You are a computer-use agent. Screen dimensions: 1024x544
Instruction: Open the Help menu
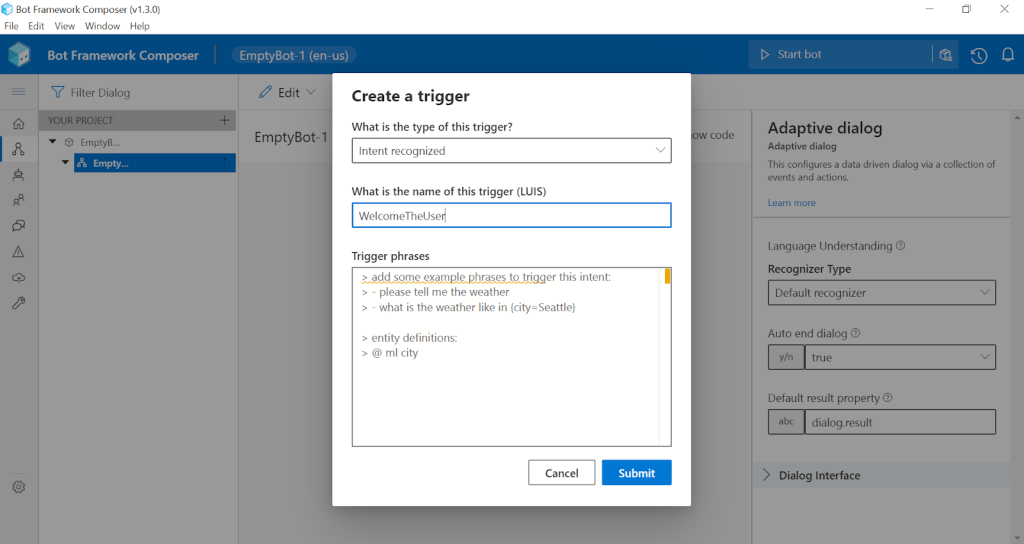pyautogui.click(x=140, y=26)
